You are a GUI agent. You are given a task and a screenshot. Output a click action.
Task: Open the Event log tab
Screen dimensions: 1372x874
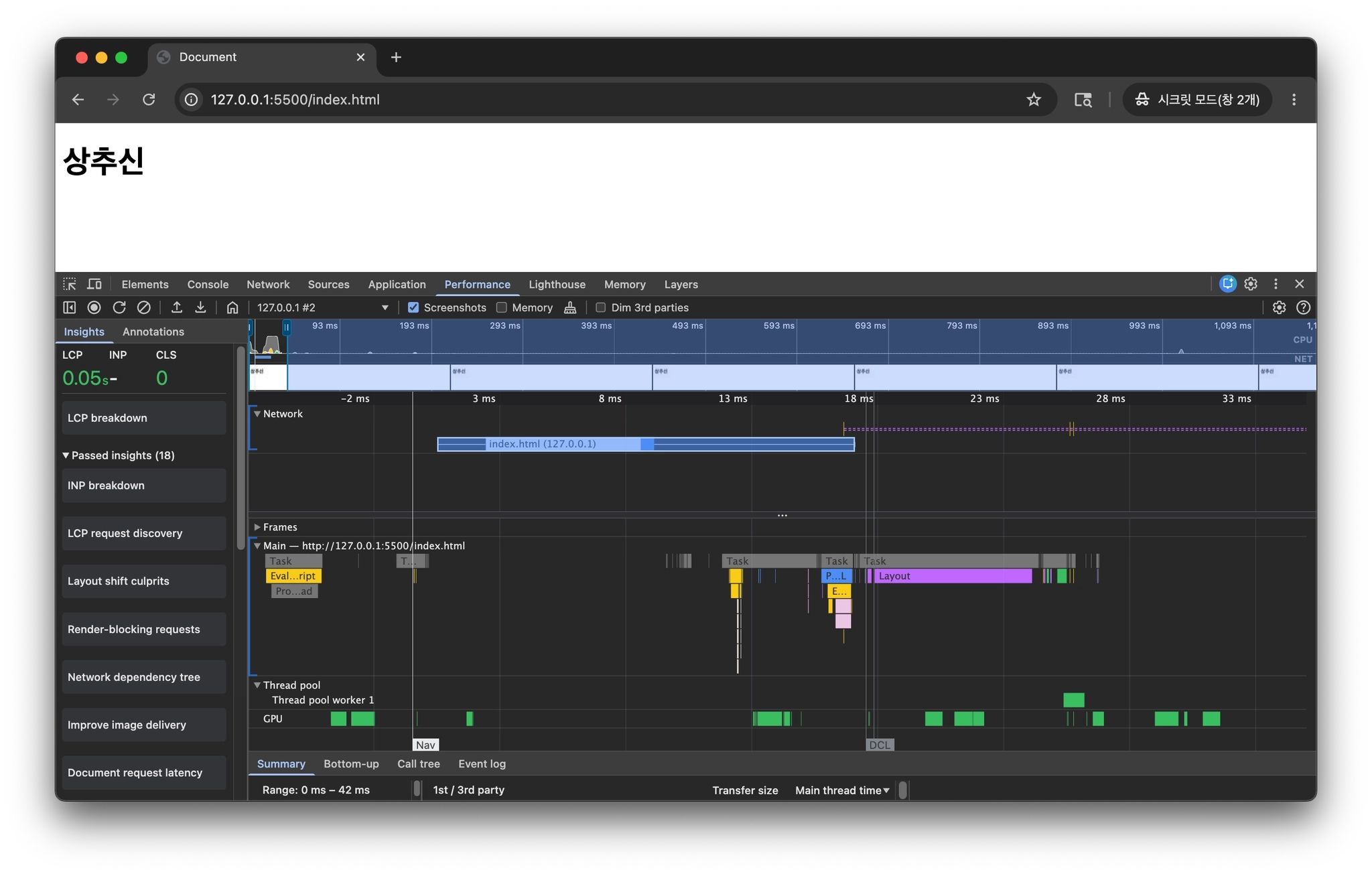(482, 764)
